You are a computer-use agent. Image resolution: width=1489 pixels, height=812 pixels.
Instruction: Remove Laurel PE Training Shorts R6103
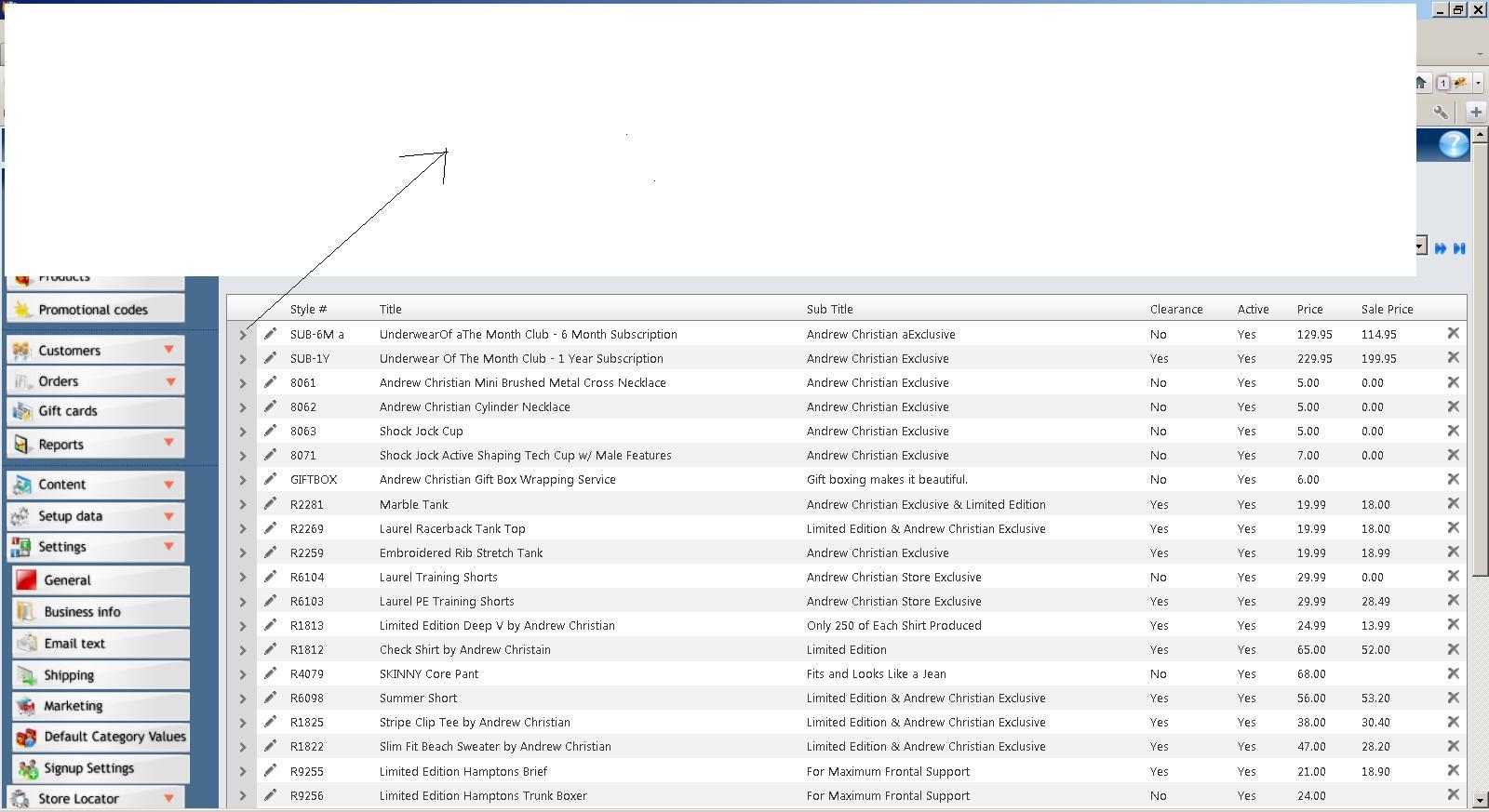pyautogui.click(x=1453, y=600)
